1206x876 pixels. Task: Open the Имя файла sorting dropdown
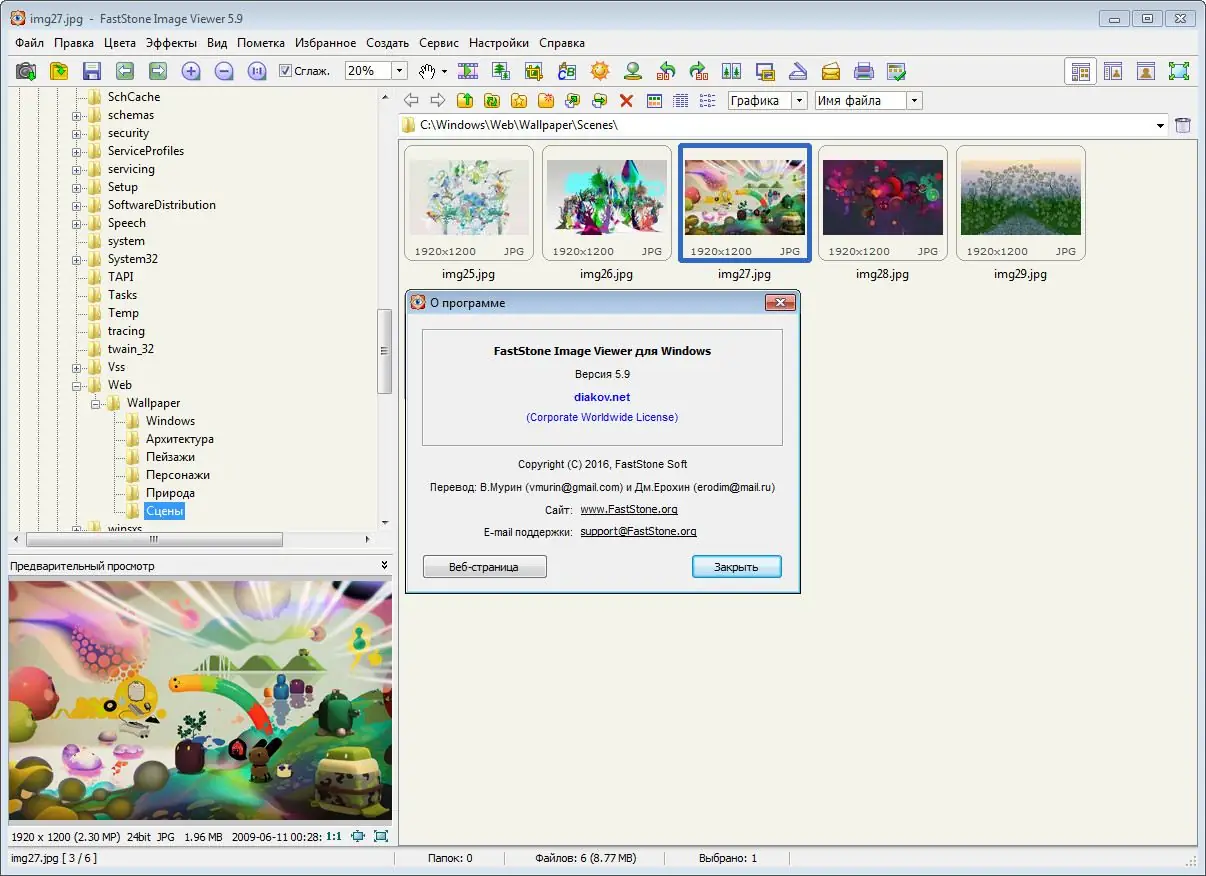[913, 100]
